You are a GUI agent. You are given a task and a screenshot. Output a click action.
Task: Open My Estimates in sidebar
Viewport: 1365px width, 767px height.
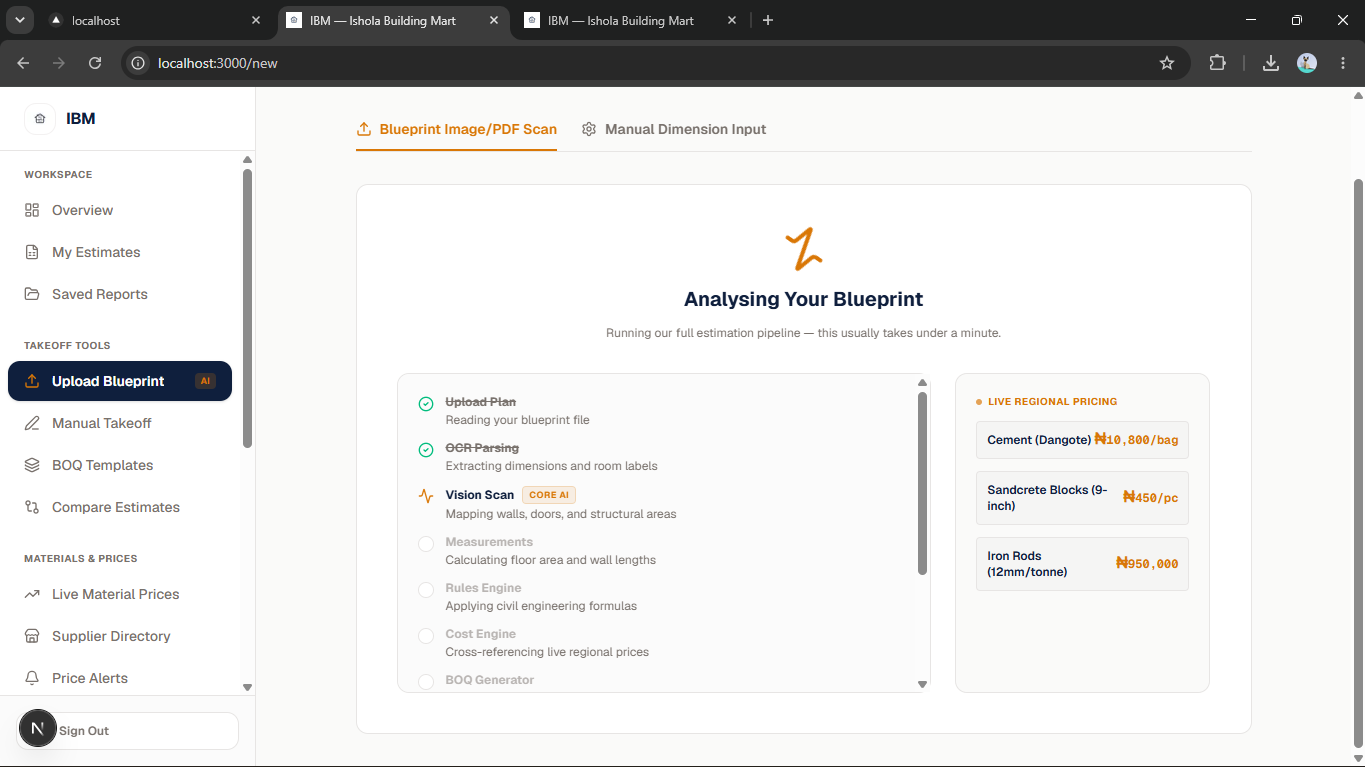120,252
